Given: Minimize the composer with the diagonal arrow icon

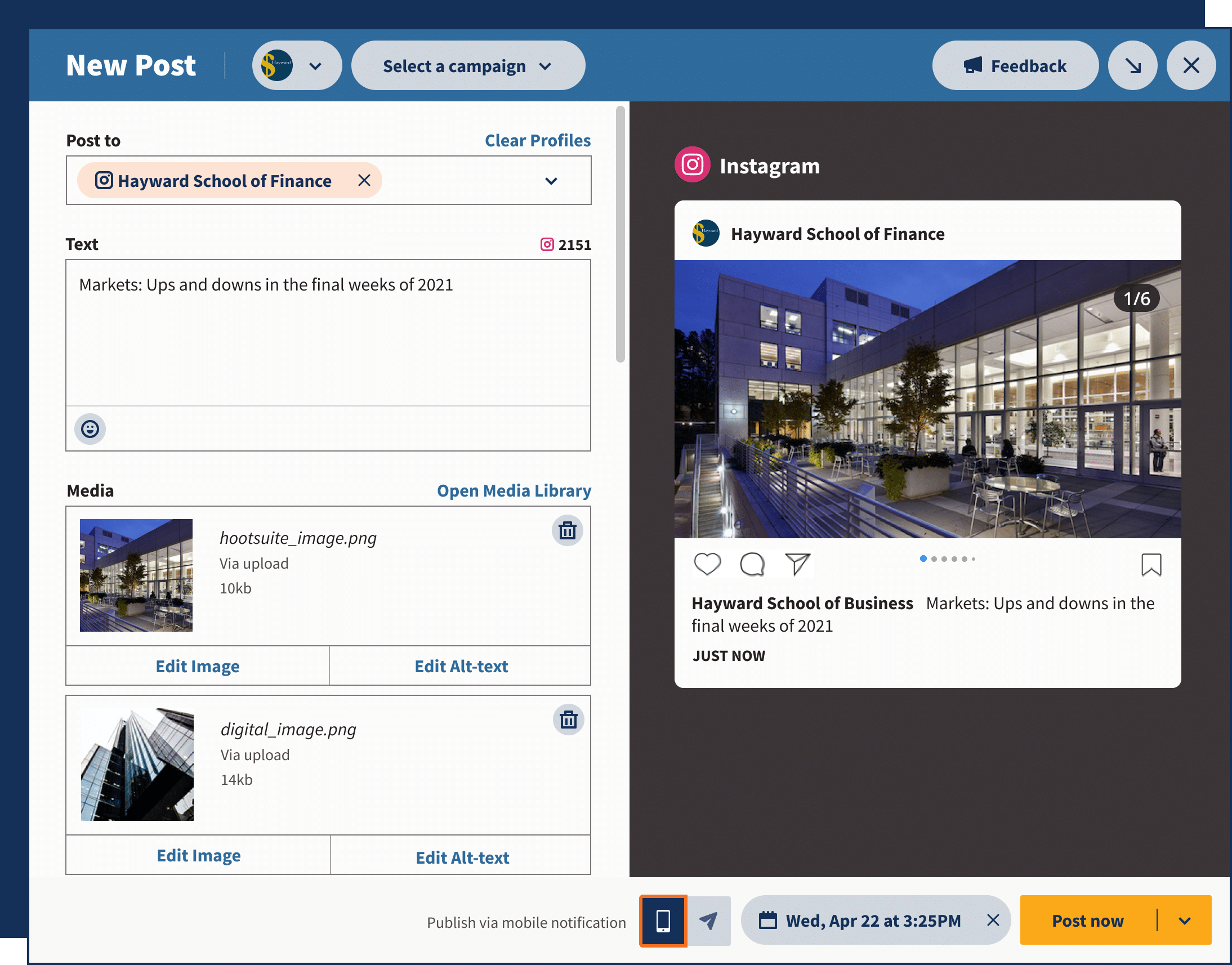Looking at the screenshot, I should (1132, 65).
